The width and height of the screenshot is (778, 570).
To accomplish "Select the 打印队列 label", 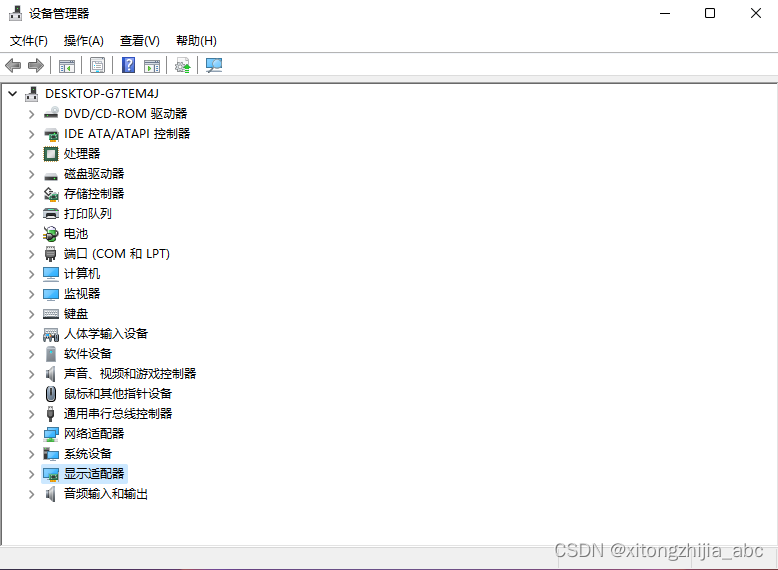I will click(x=88, y=214).
